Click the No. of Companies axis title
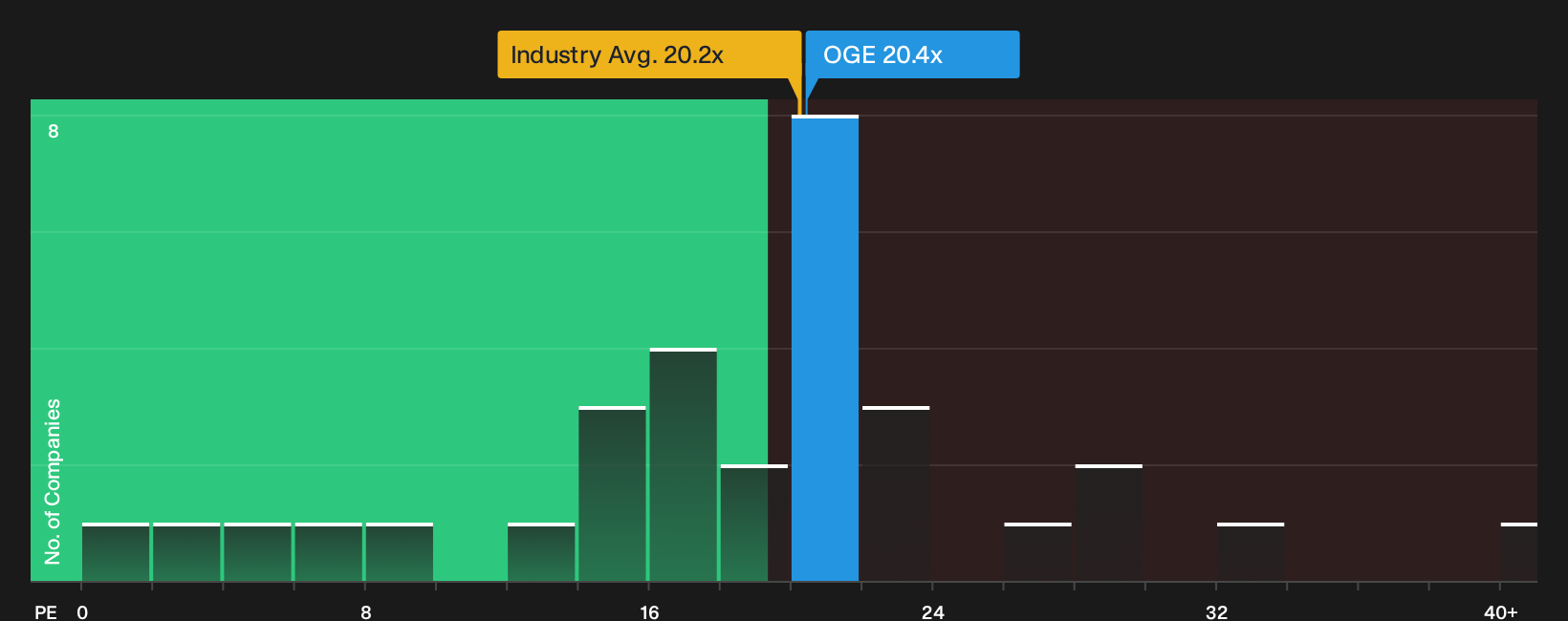Viewport: 1568px width, 621px height. click(x=53, y=481)
